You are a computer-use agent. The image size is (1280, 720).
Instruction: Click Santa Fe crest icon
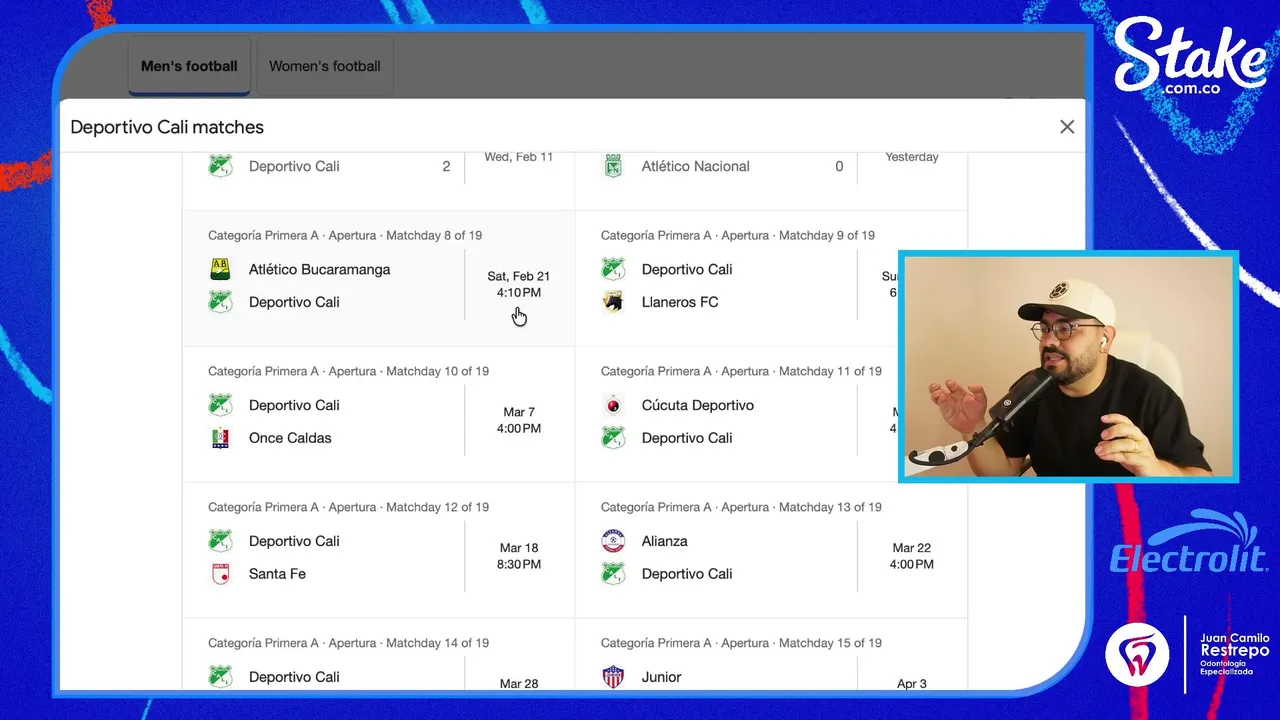(220, 574)
